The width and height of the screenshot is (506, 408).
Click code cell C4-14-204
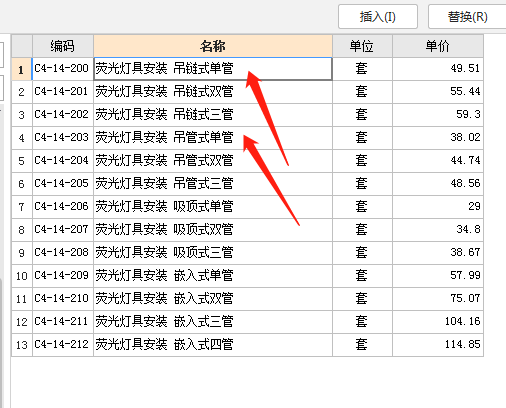pyautogui.click(x=63, y=161)
